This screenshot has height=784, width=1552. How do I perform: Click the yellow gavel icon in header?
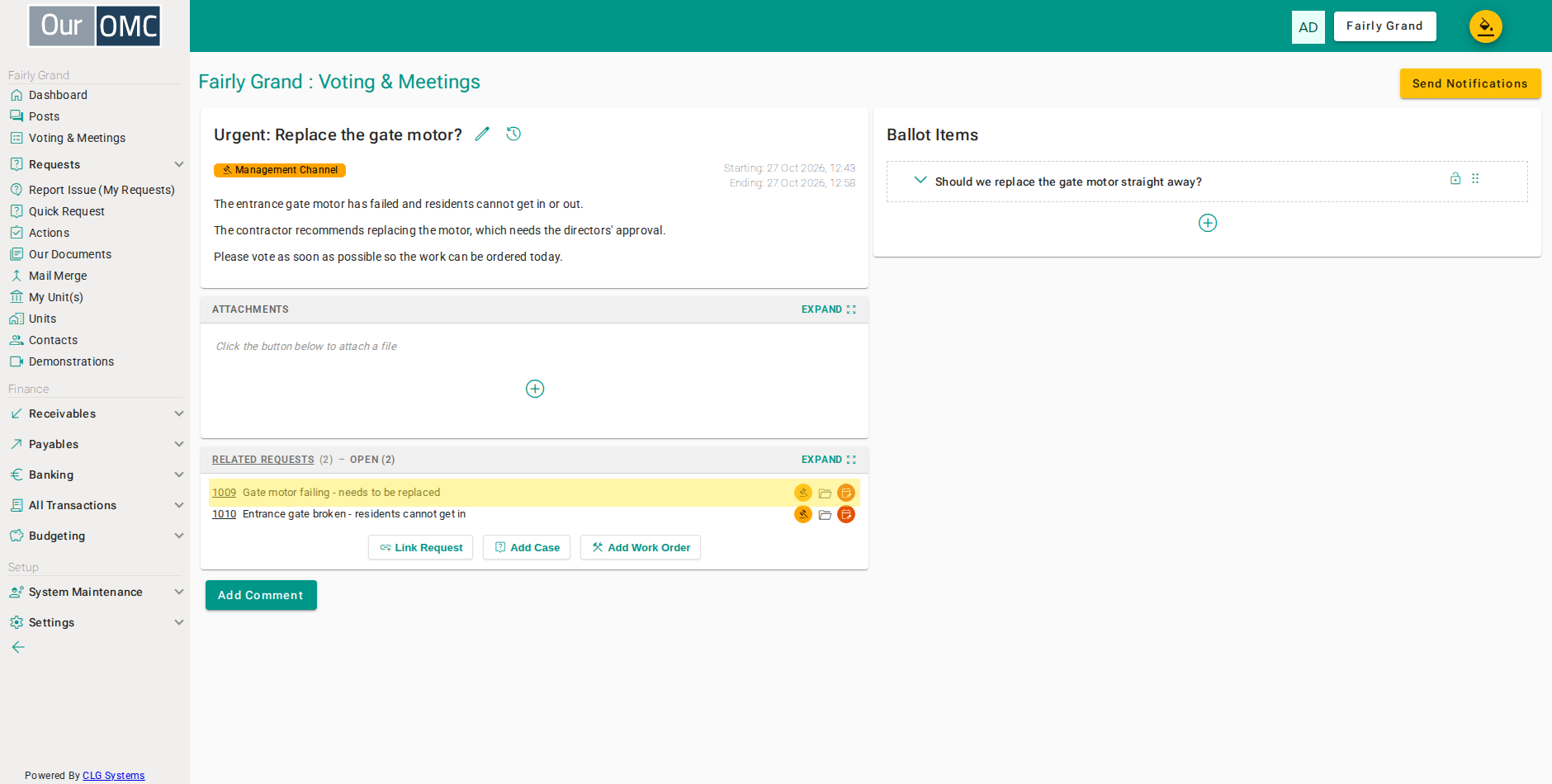point(1486,26)
